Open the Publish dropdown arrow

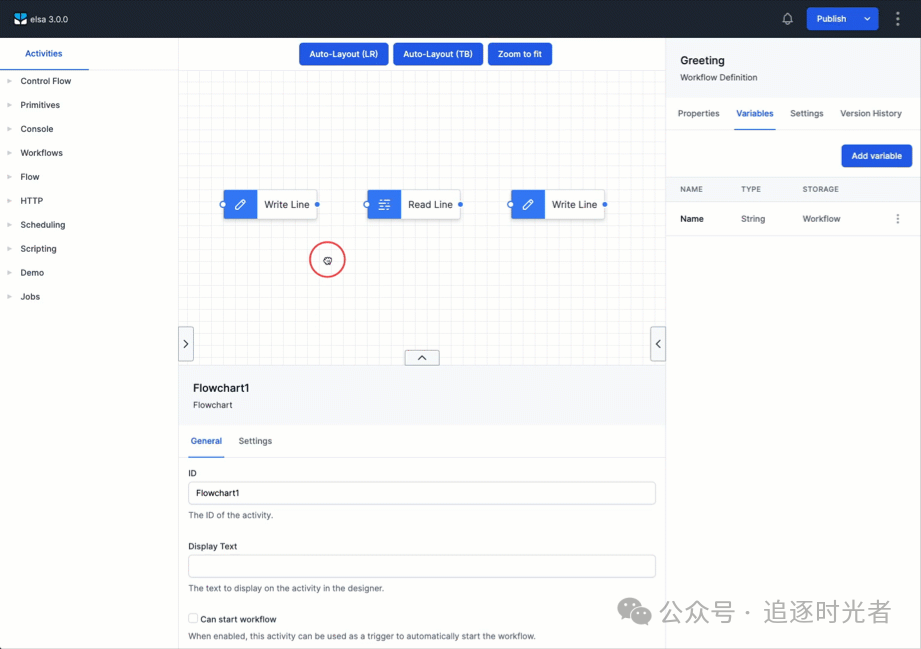click(867, 19)
